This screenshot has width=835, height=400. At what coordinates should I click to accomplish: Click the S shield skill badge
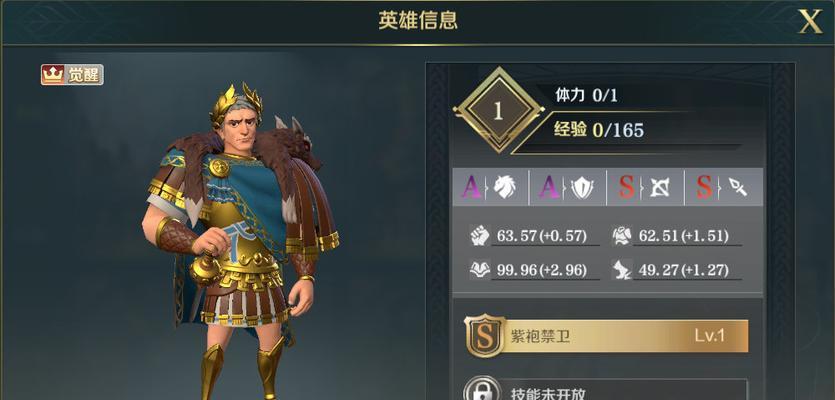pyautogui.click(x=485, y=336)
